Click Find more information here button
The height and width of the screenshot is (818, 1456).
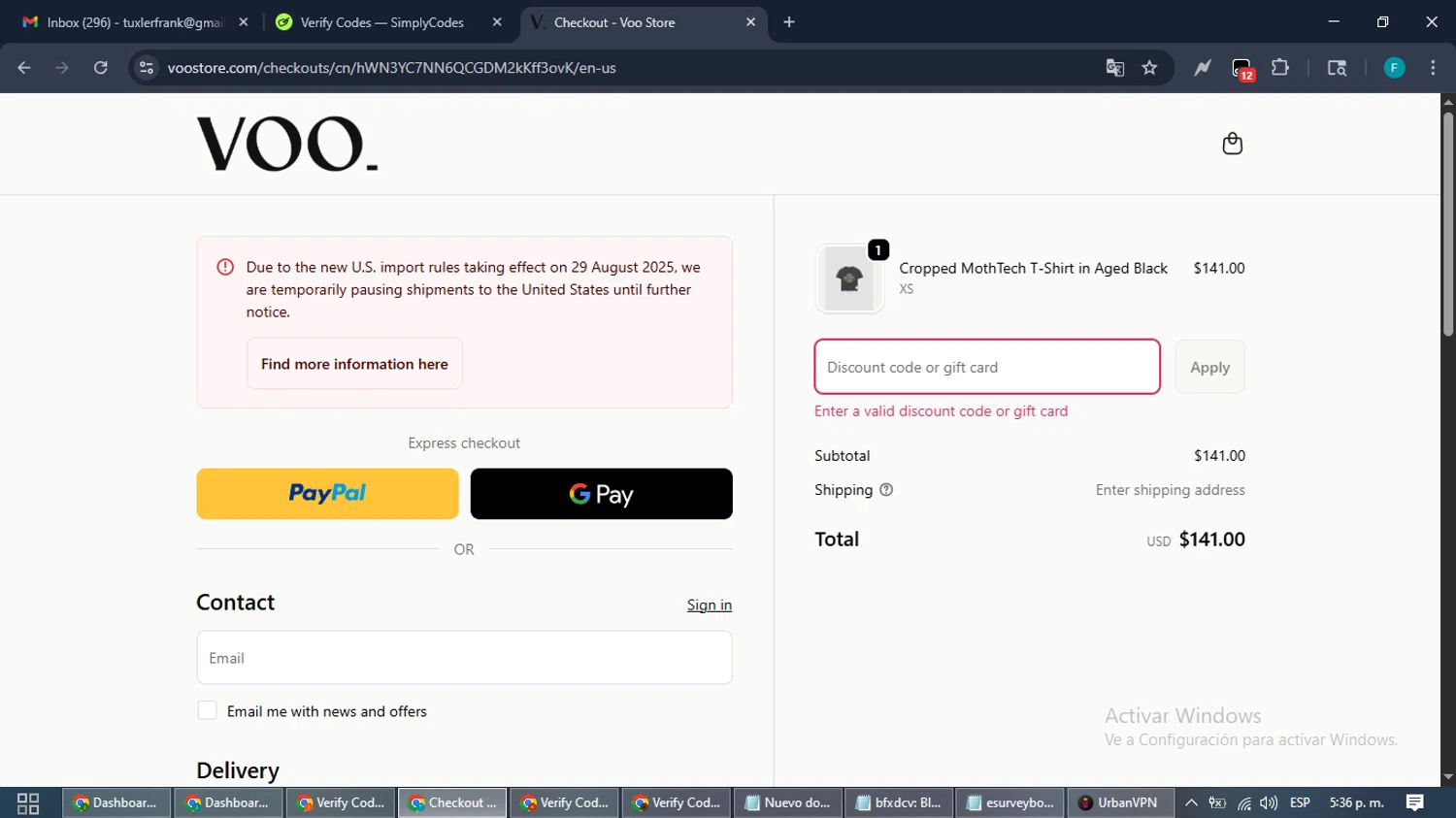pyautogui.click(x=354, y=364)
